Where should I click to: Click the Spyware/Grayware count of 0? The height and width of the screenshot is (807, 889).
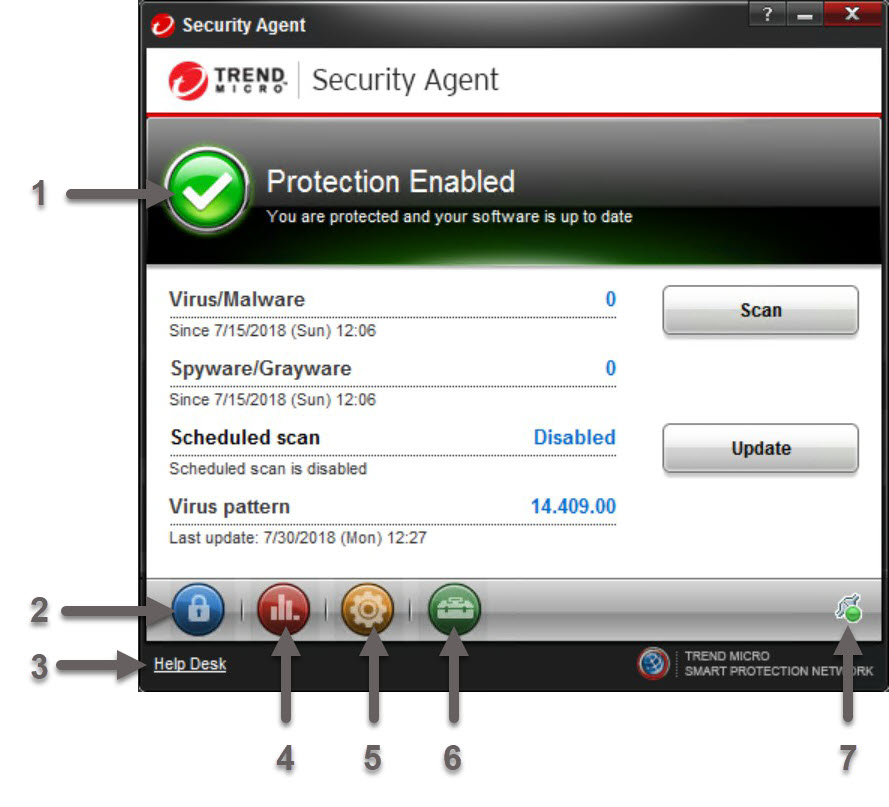610,368
